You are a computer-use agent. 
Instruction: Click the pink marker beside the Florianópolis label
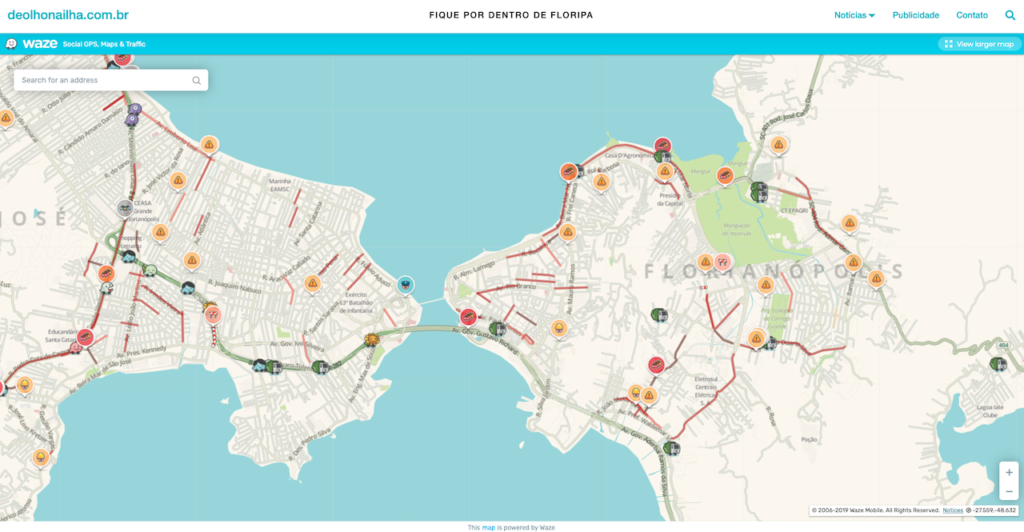pyautogui.click(x=721, y=263)
